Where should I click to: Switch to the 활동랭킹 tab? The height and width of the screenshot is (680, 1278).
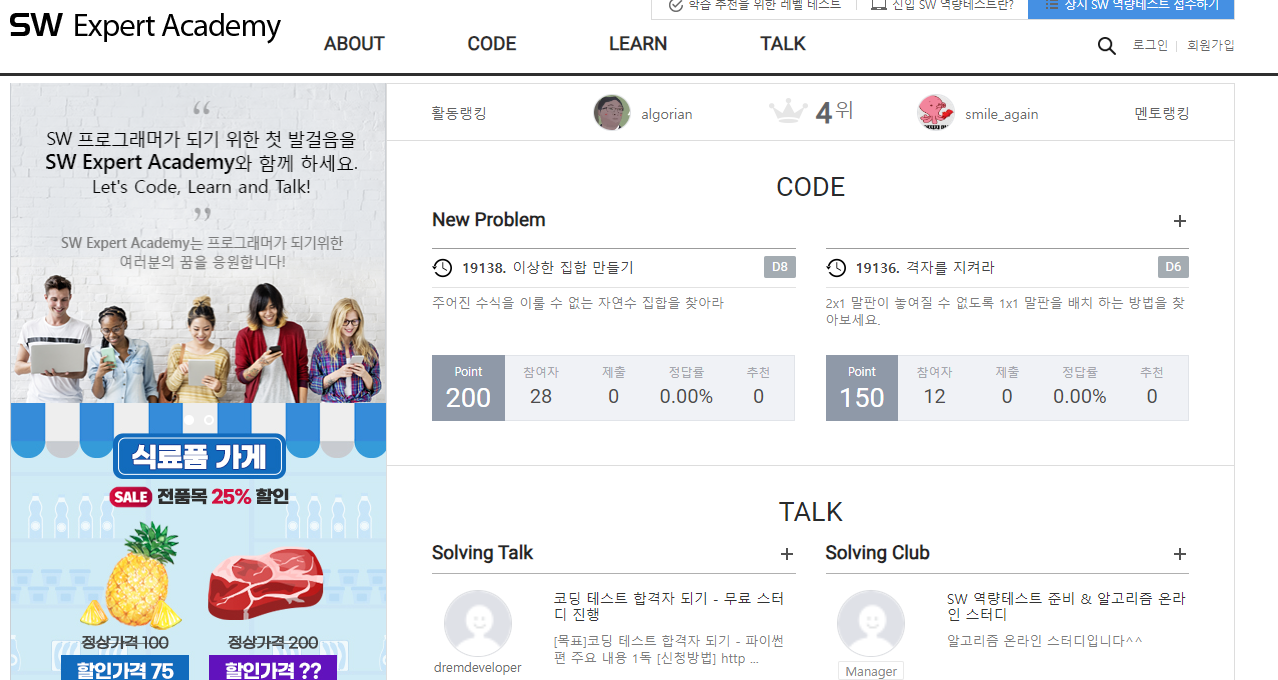(458, 114)
